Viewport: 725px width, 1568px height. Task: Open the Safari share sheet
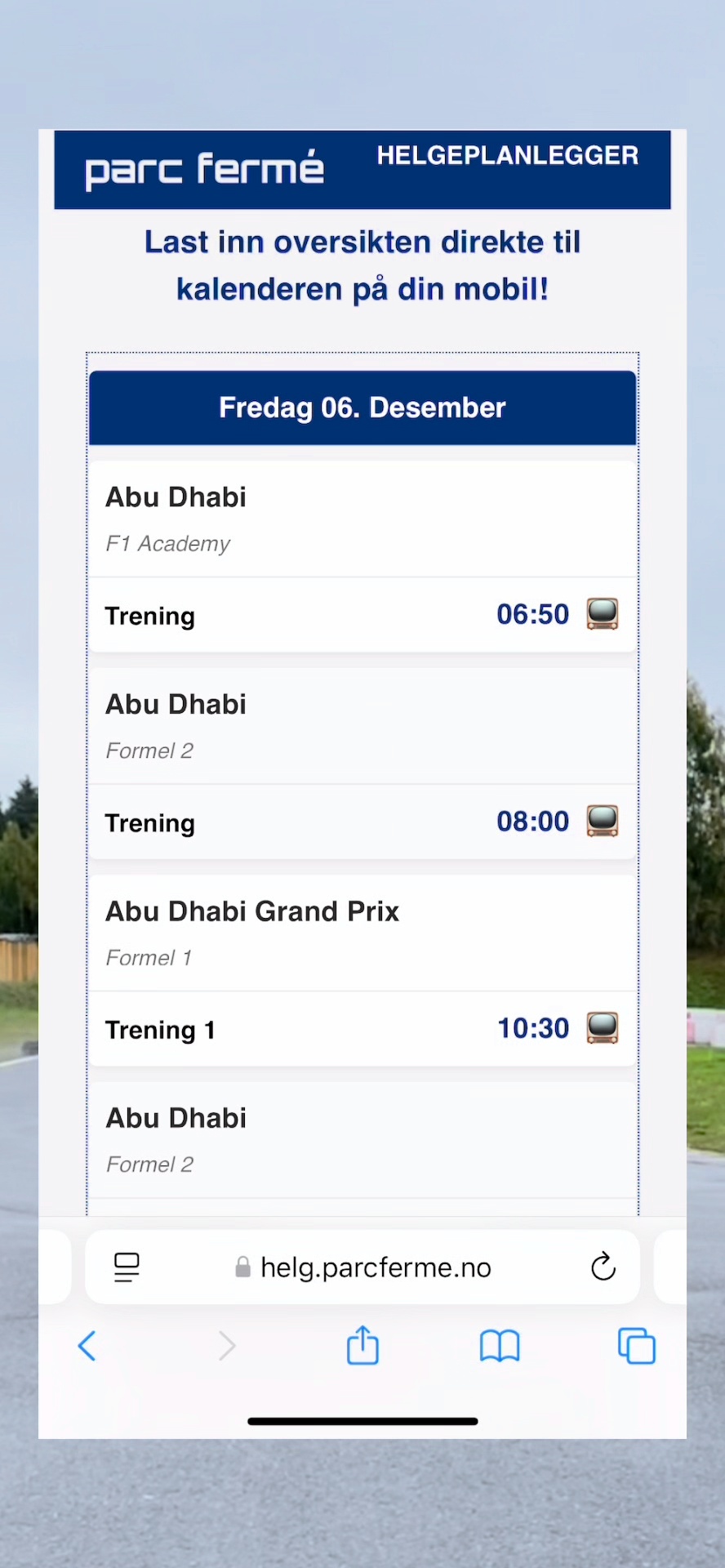coord(362,1345)
